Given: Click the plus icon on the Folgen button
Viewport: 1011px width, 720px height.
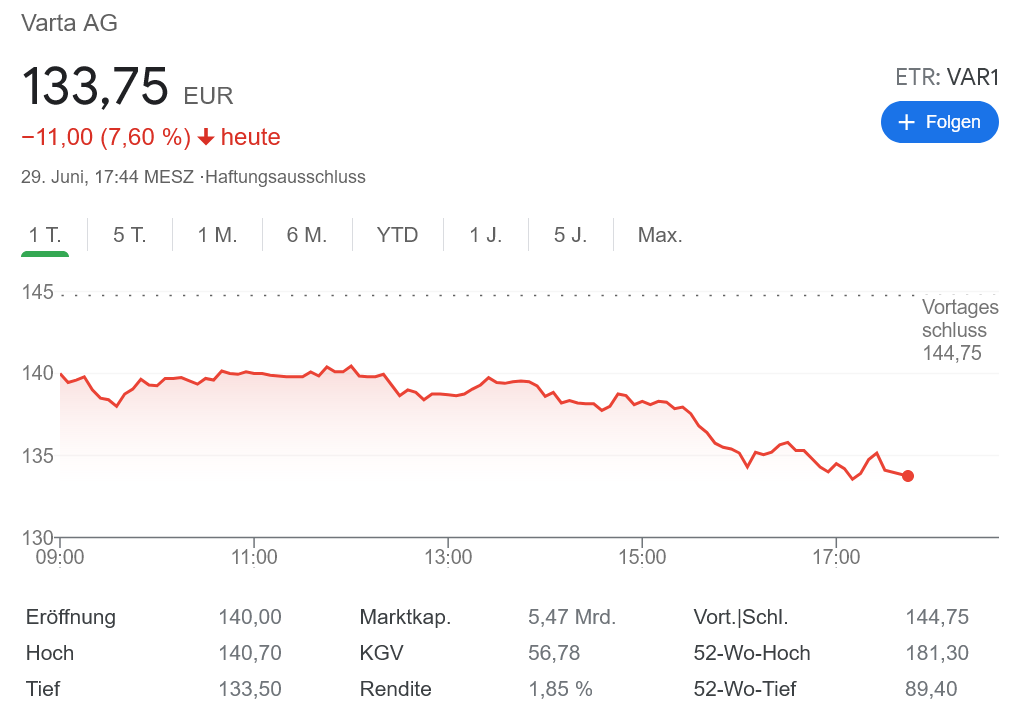Looking at the screenshot, I should pyautogui.click(x=907, y=122).
